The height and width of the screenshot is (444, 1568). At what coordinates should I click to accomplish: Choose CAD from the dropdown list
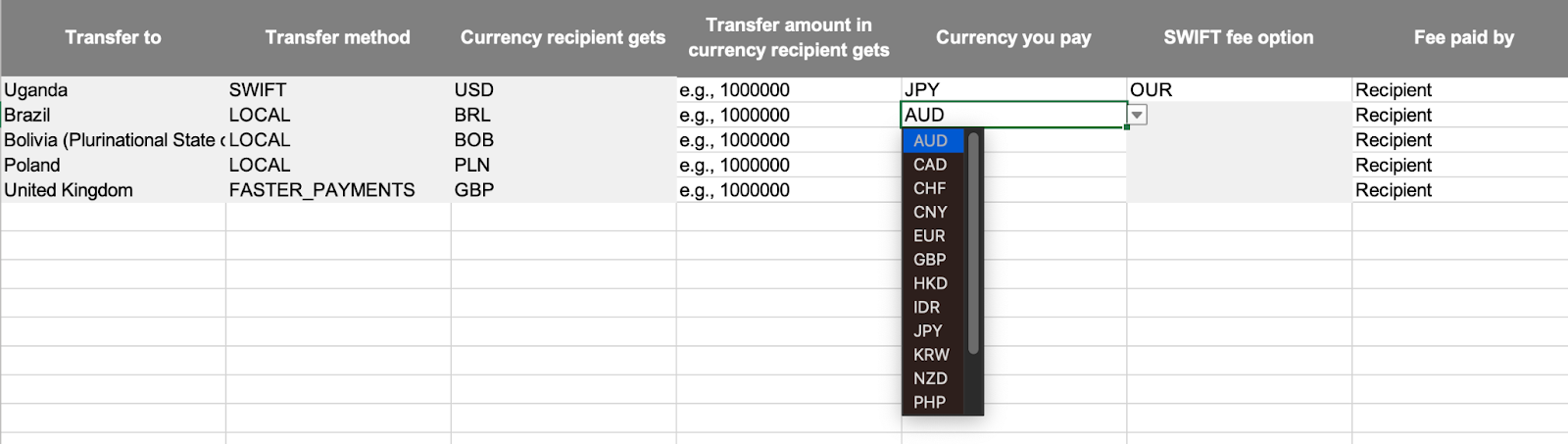point(933,165)
